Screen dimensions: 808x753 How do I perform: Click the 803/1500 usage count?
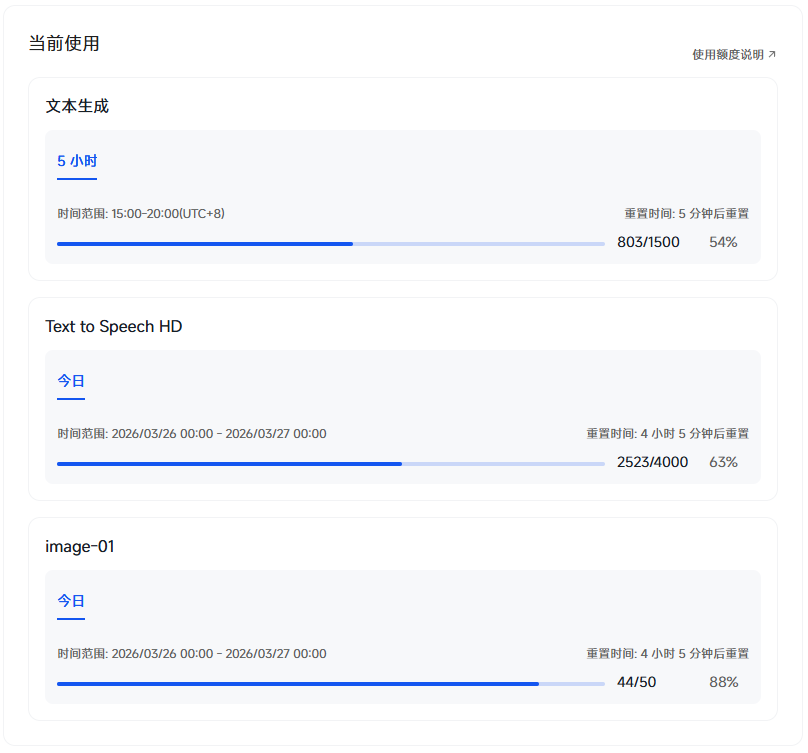coord(648,242)
